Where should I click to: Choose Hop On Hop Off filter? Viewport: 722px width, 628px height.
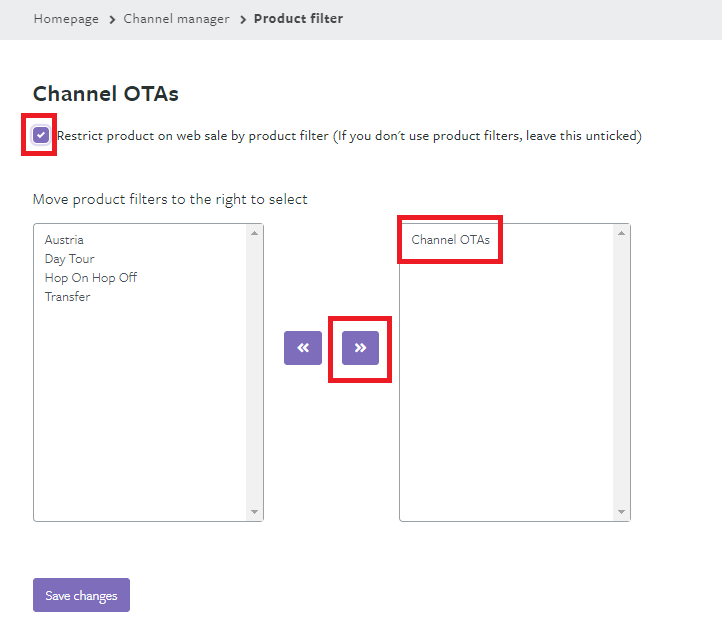[91, 278]
